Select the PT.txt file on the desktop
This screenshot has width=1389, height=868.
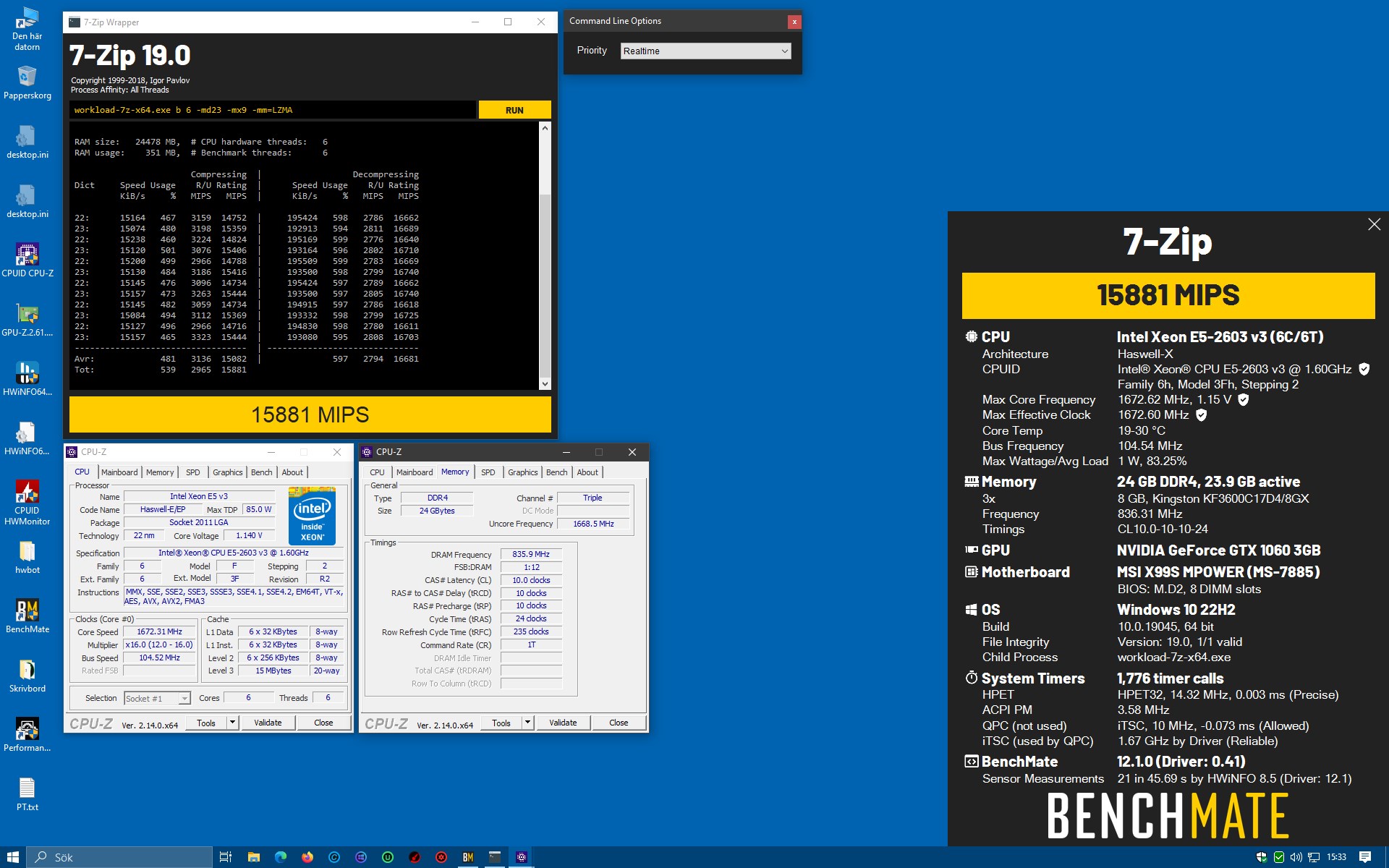[27, 794]
